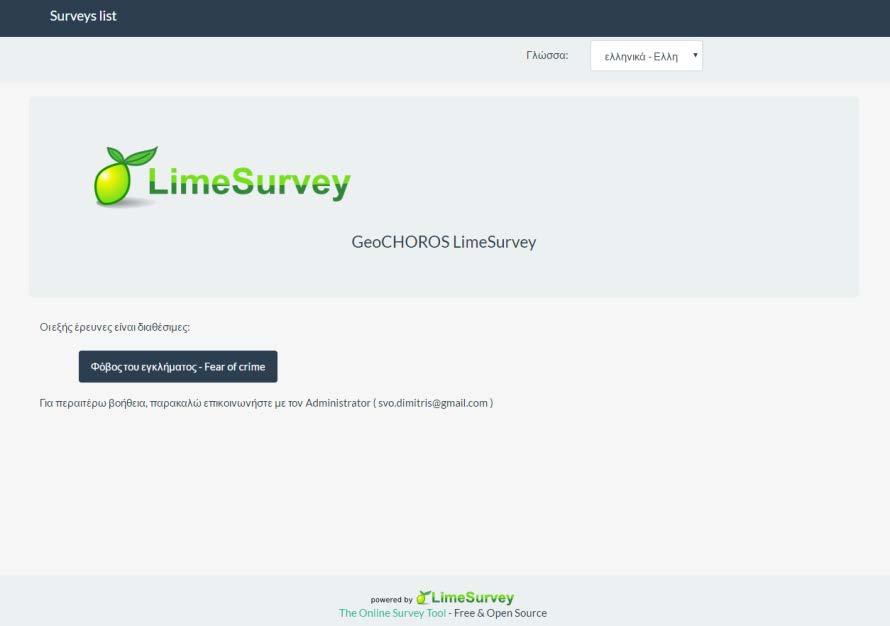The image size is (890, 626).
Task: Open The Online Survey Tool link
Action: pos(392,613)
